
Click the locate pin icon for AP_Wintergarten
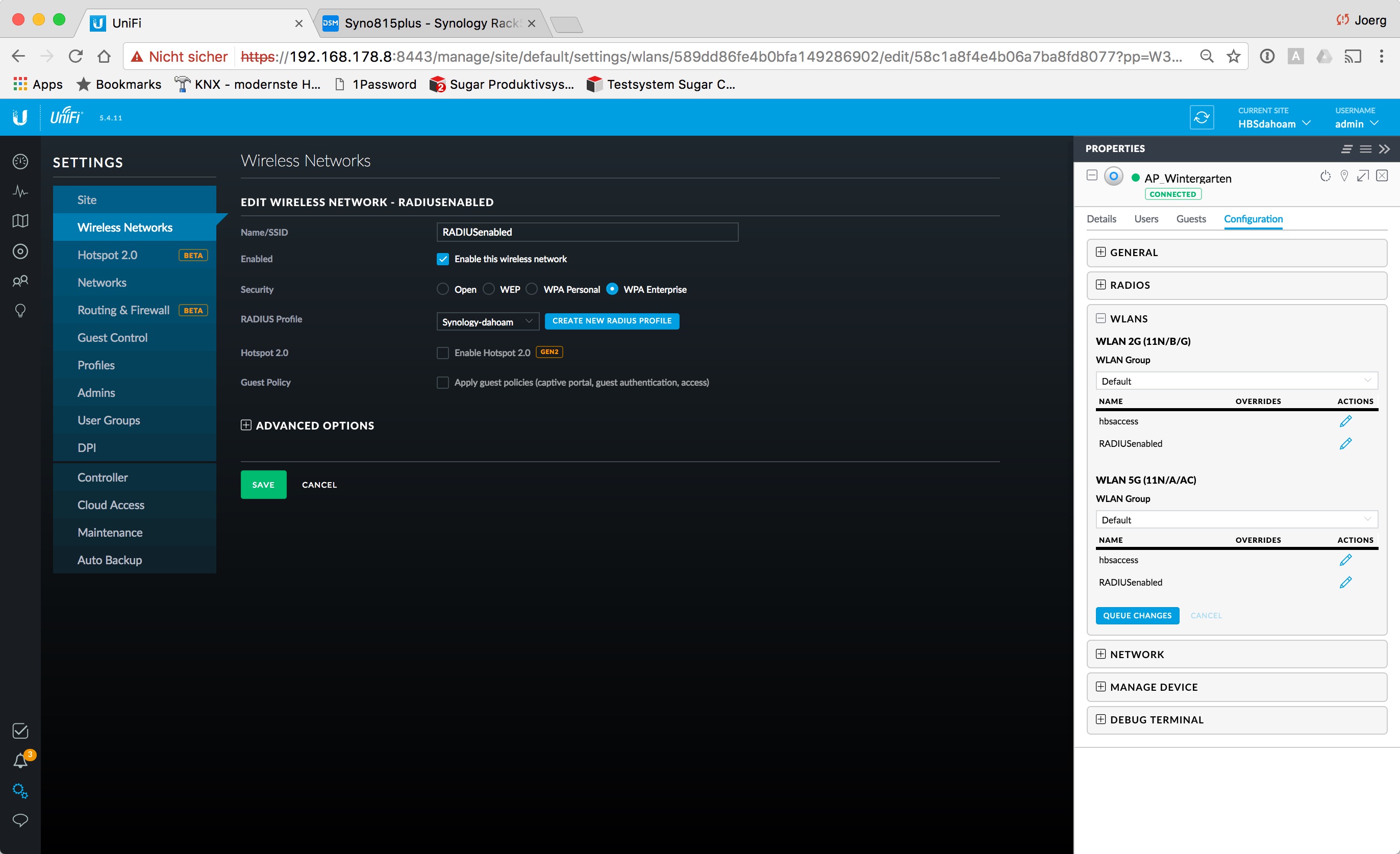click(1344, 175)
